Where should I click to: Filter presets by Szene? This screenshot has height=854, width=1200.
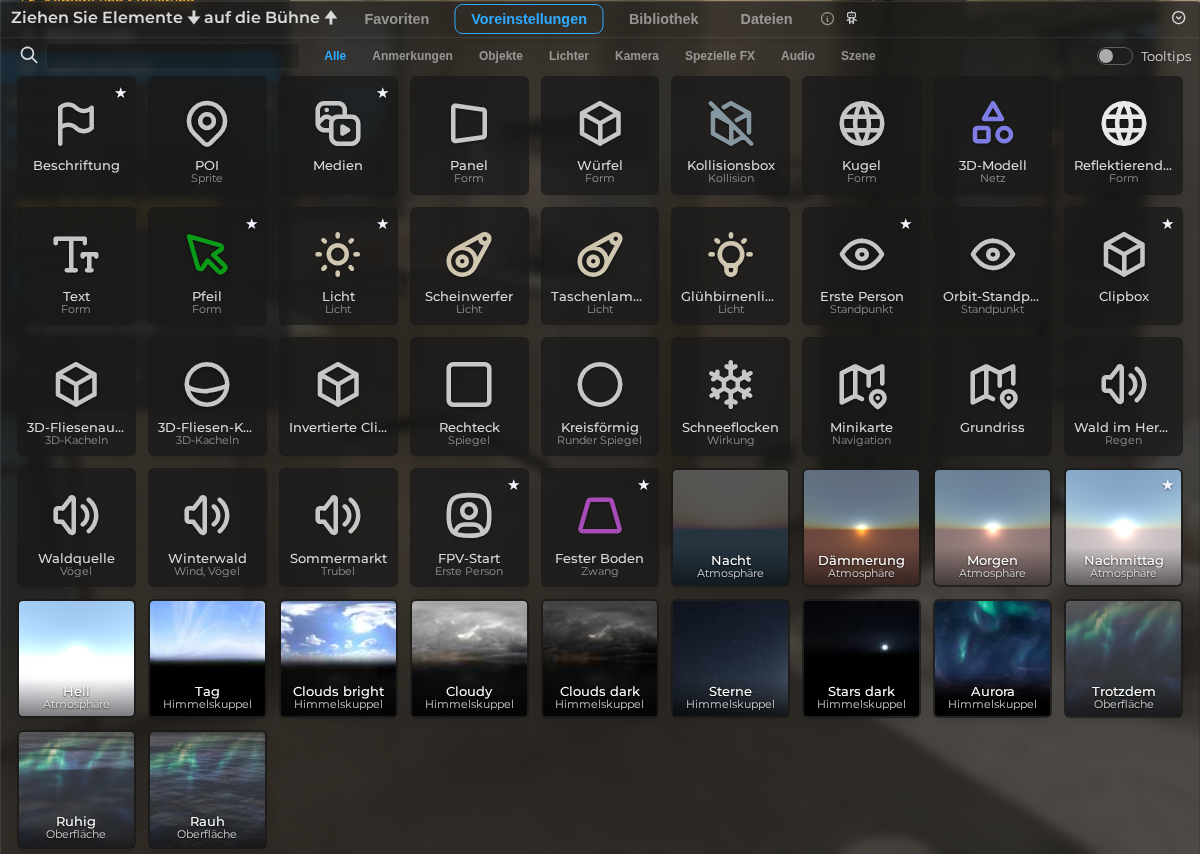pyautogui.click(x=858, y=56)
